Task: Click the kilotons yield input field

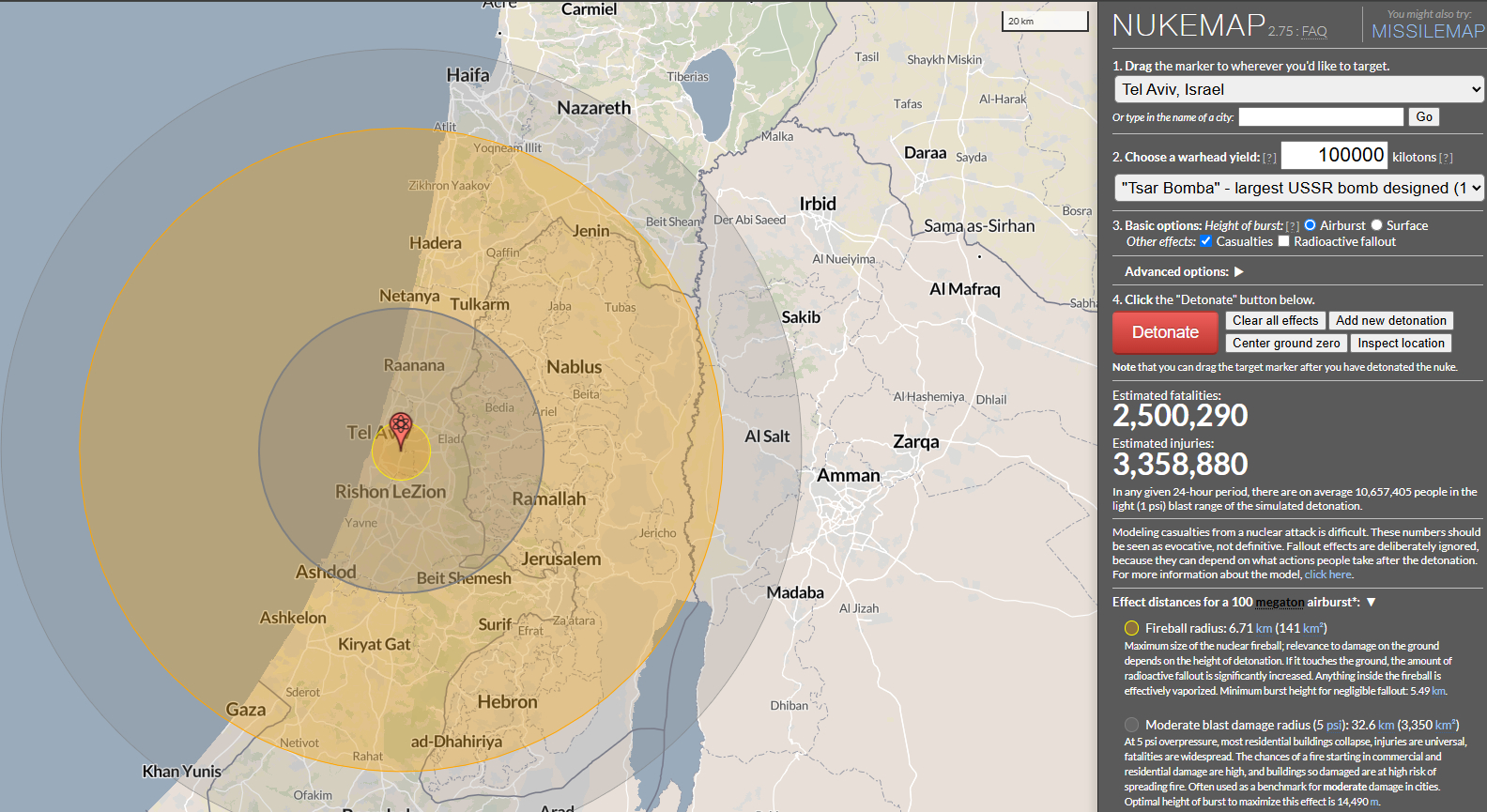Action: (1334, 155)
